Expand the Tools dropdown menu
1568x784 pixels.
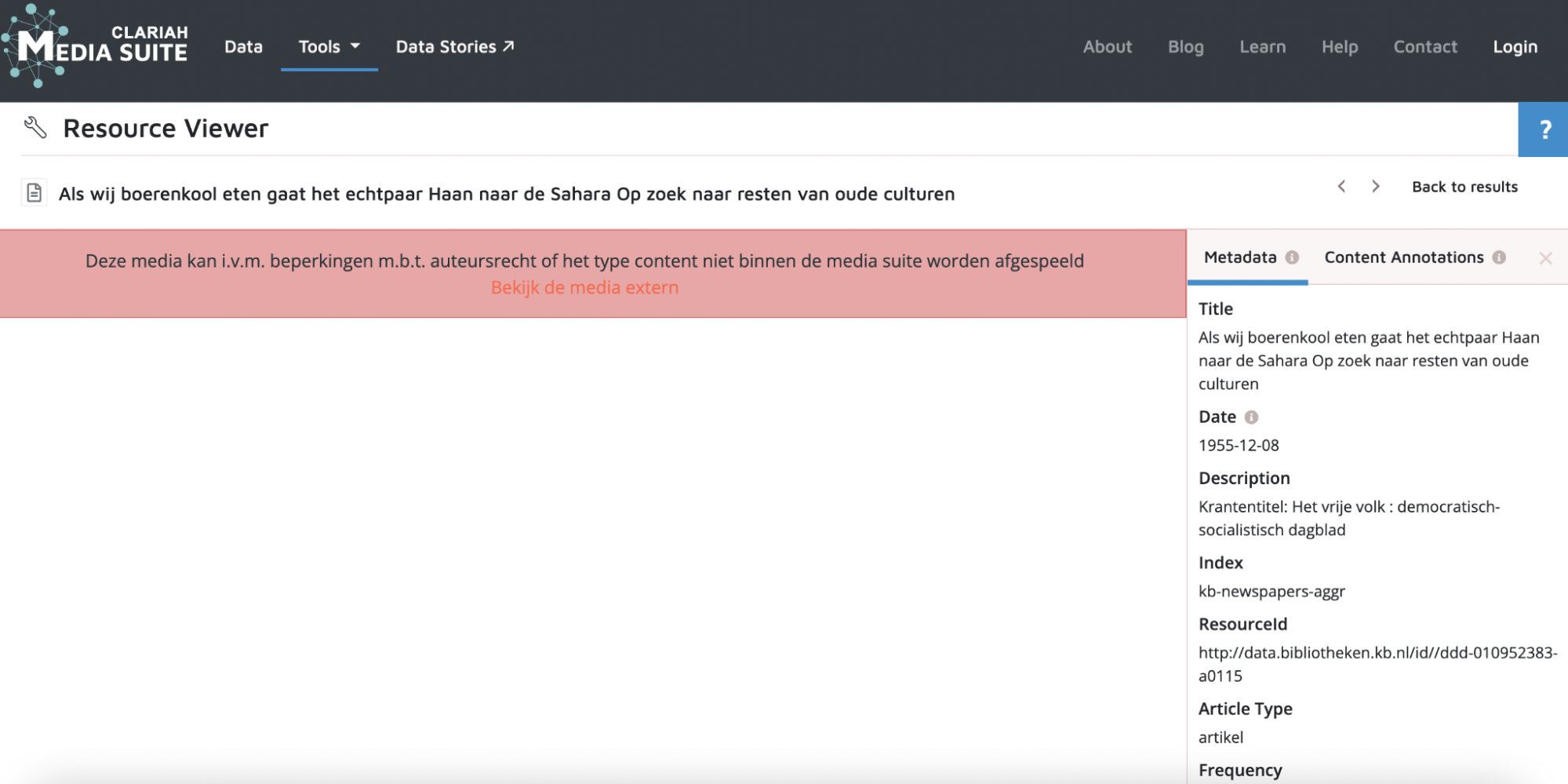(x=329, y=47)
